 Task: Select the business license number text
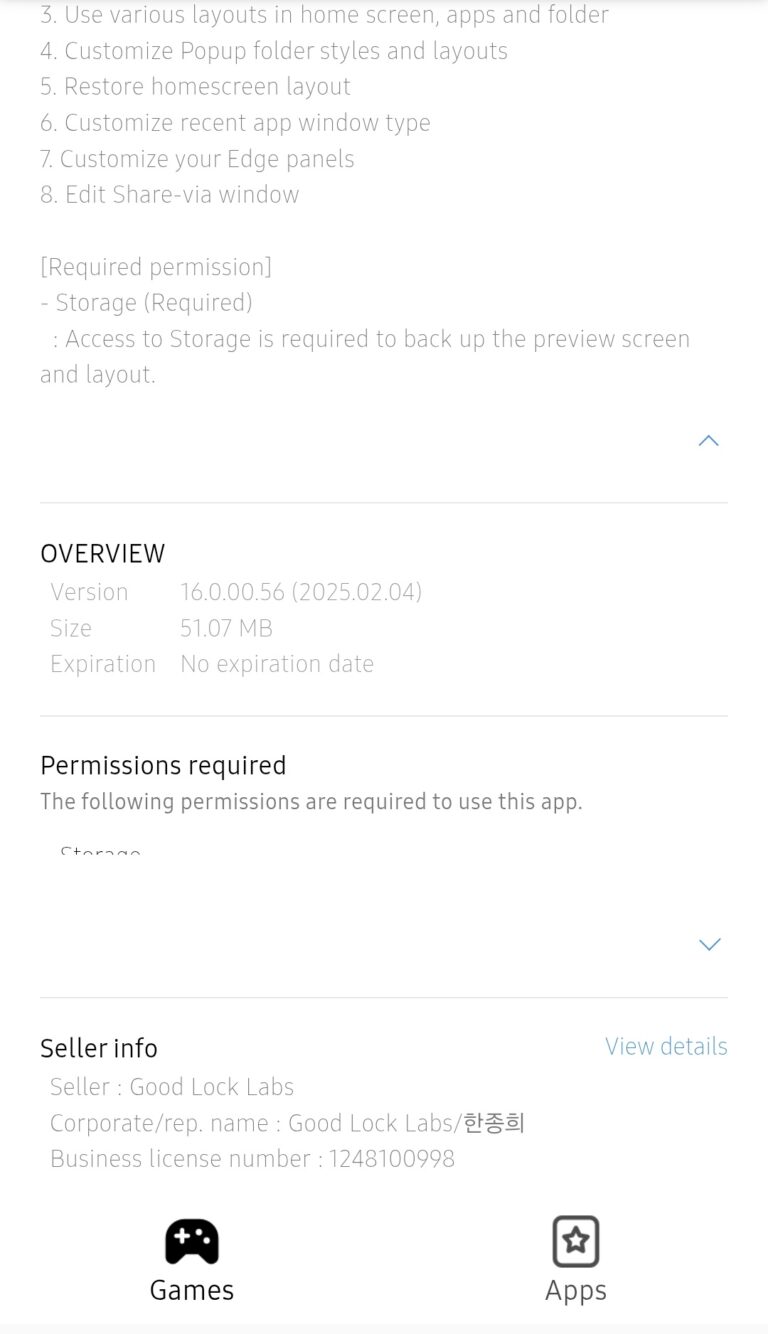click(x=252, y=1158)
